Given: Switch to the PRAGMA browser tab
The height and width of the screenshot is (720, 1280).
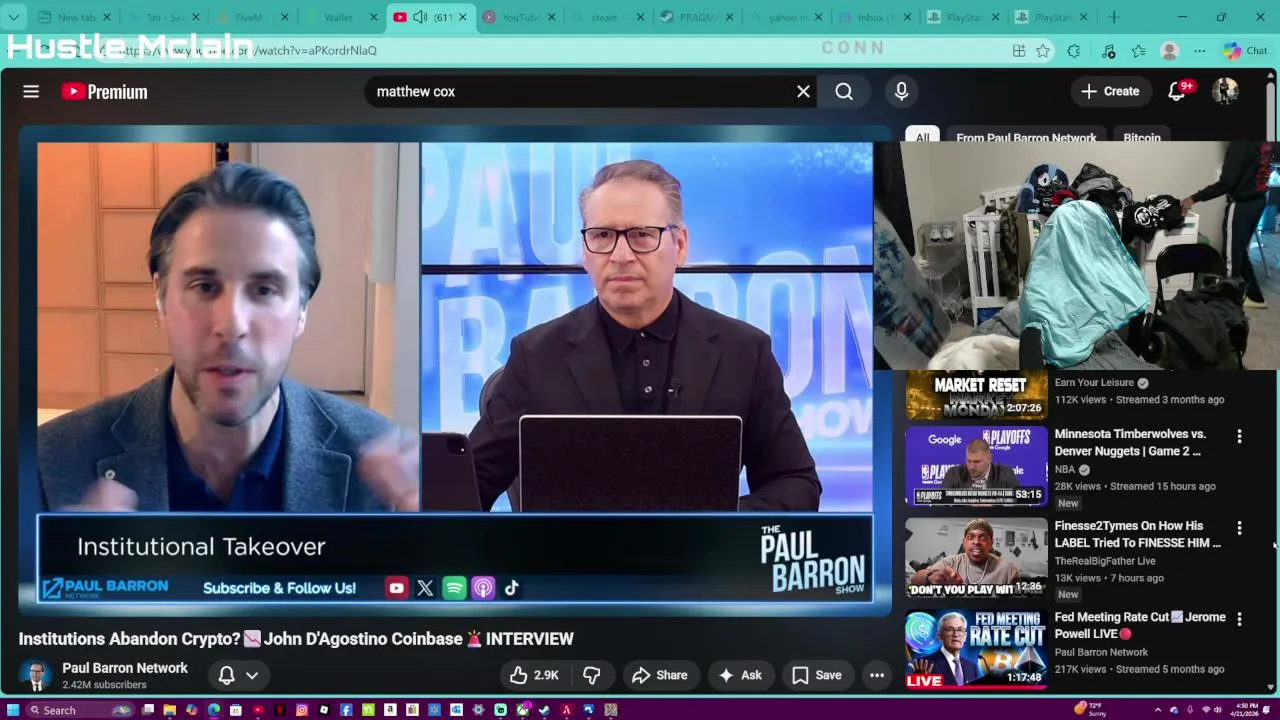Looking at the screenshot, I should pos(695,17).
